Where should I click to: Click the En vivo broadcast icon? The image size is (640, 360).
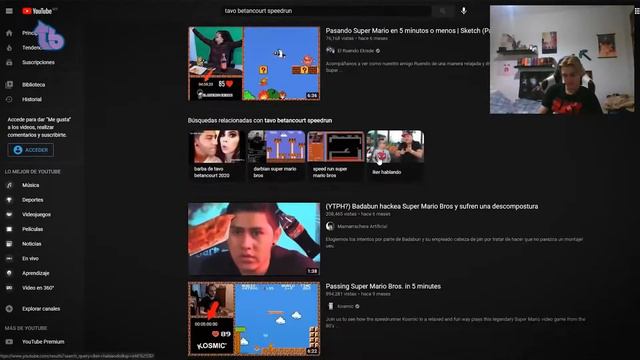click(x=9, y=258)
